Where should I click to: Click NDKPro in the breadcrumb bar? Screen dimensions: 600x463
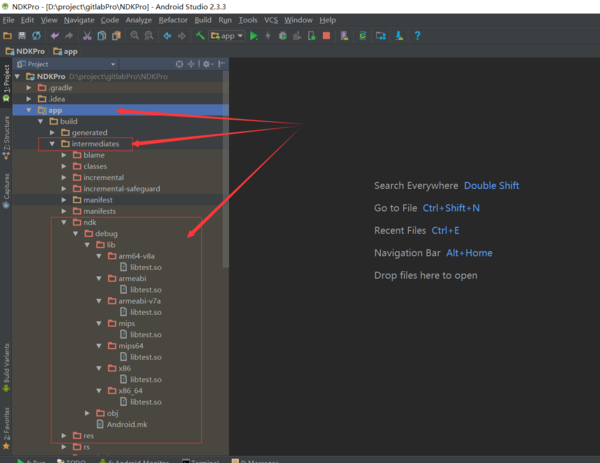click(25, 51)
